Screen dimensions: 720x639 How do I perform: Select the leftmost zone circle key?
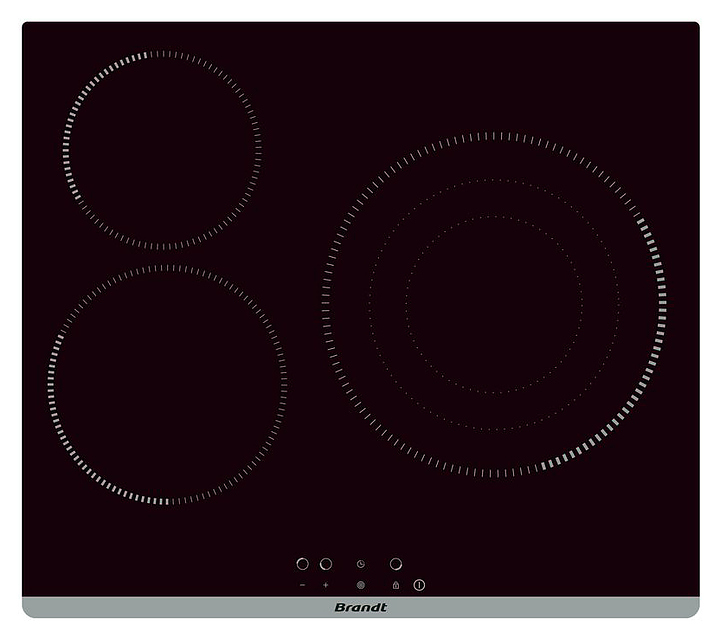pos(302,564)
